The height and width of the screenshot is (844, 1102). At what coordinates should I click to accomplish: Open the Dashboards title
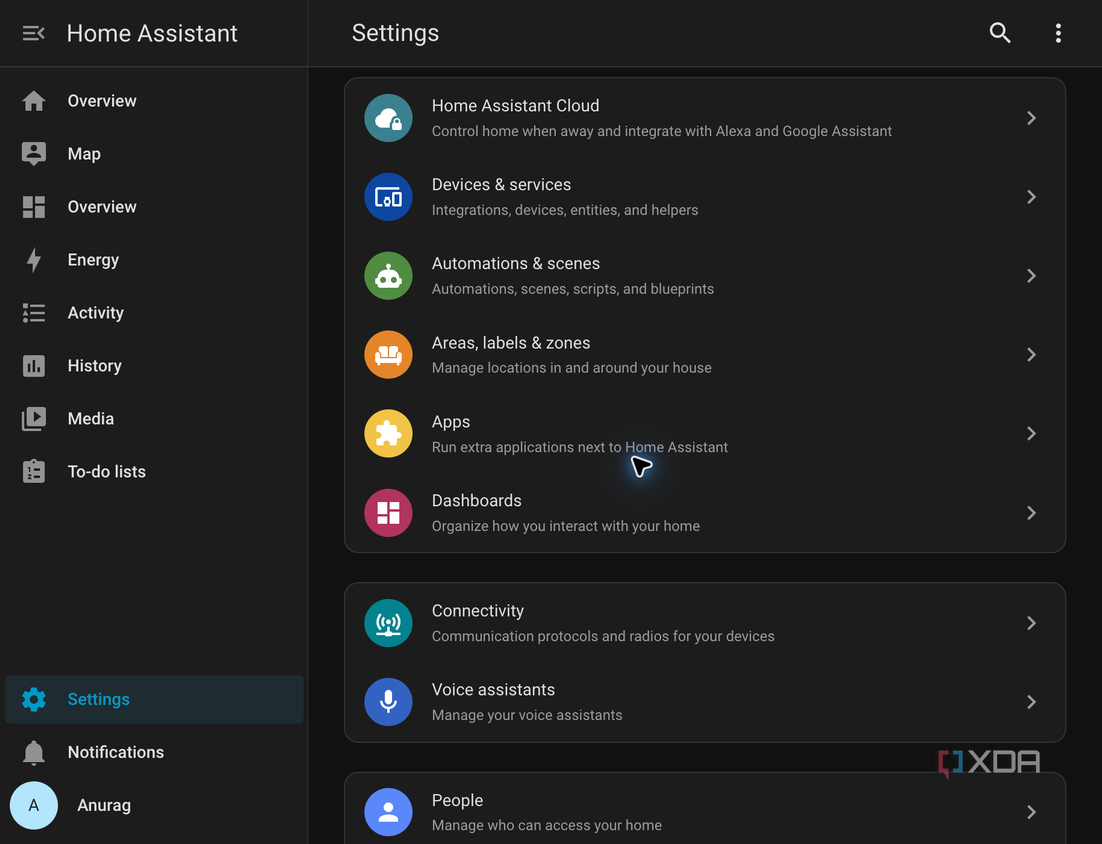pyautogui.click(x=477, y=500)
